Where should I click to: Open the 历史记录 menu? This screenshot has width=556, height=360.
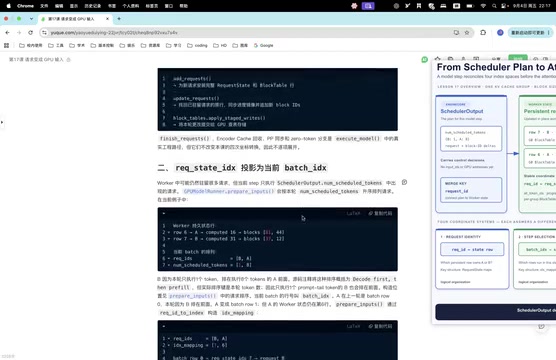tap(92, 6)
